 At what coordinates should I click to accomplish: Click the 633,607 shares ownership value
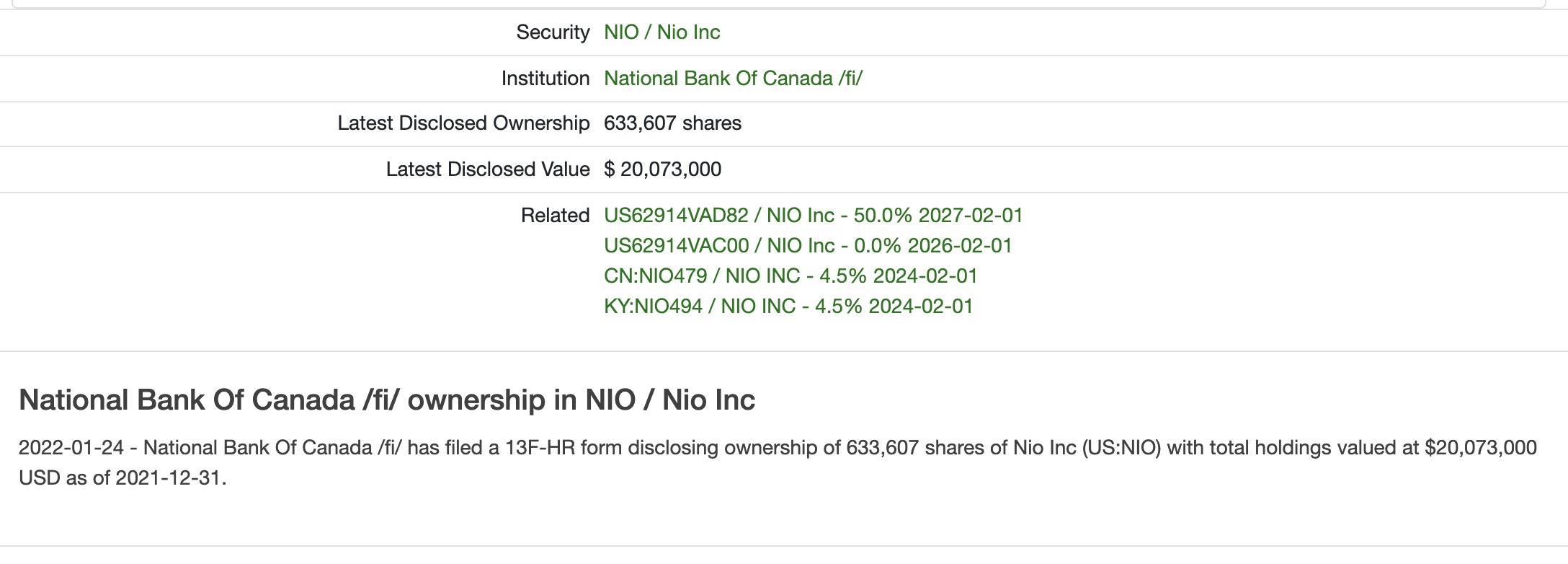click(672, 123)
